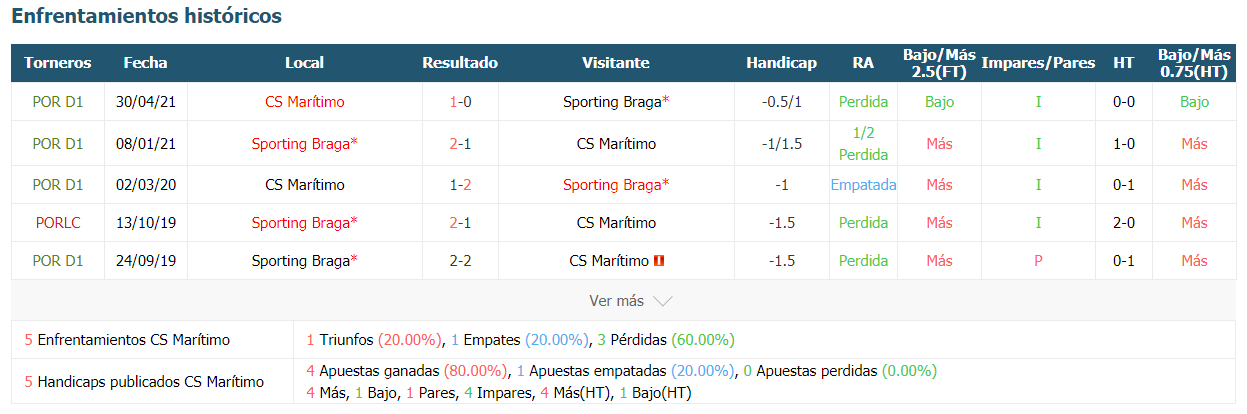Screen dimensions: 1247x414
Task: Click the 1/2 Perdida RA cell
Action: click(863, 144)
